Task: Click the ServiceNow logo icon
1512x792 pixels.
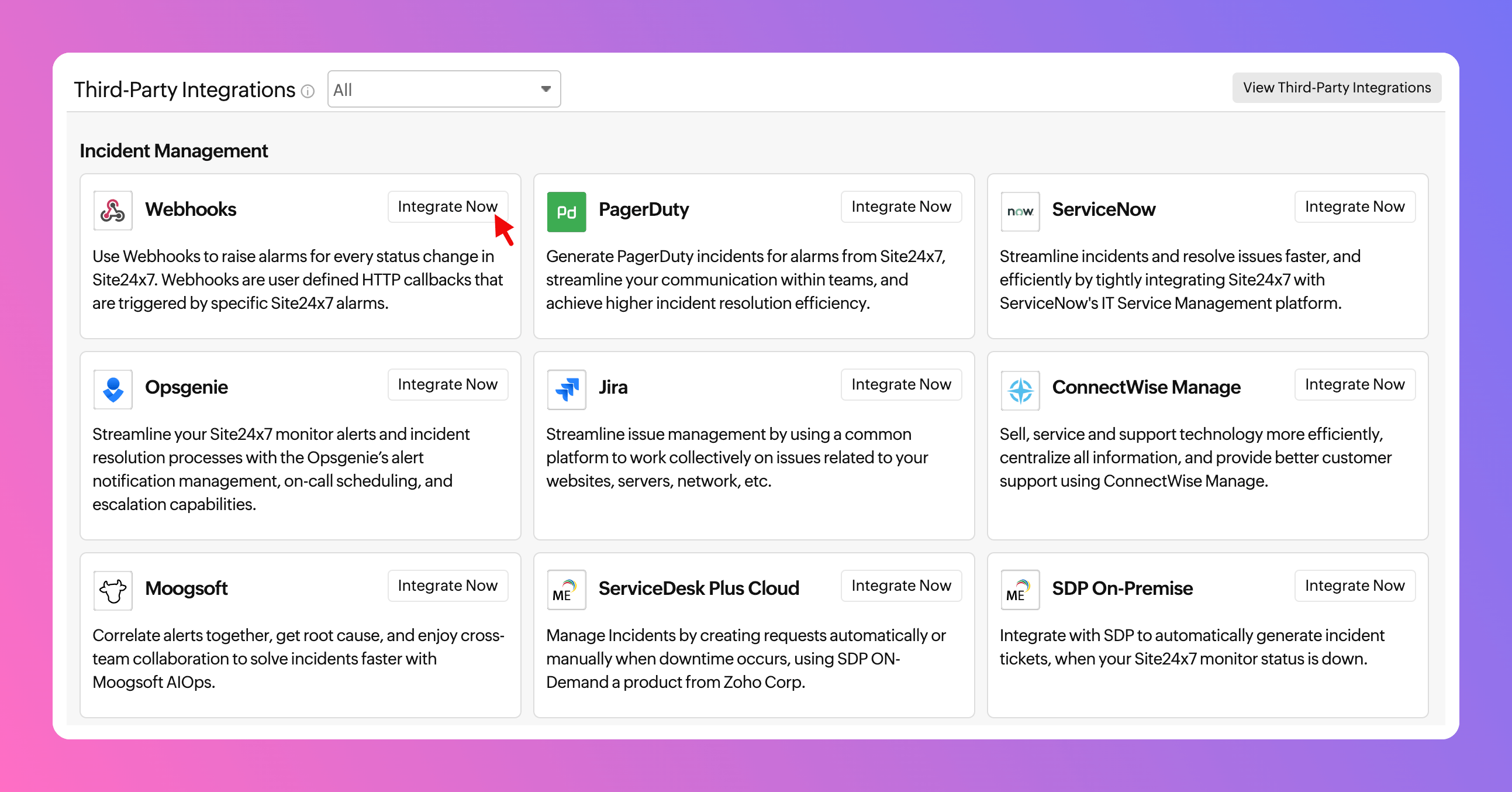Action: click(1020, 211)
